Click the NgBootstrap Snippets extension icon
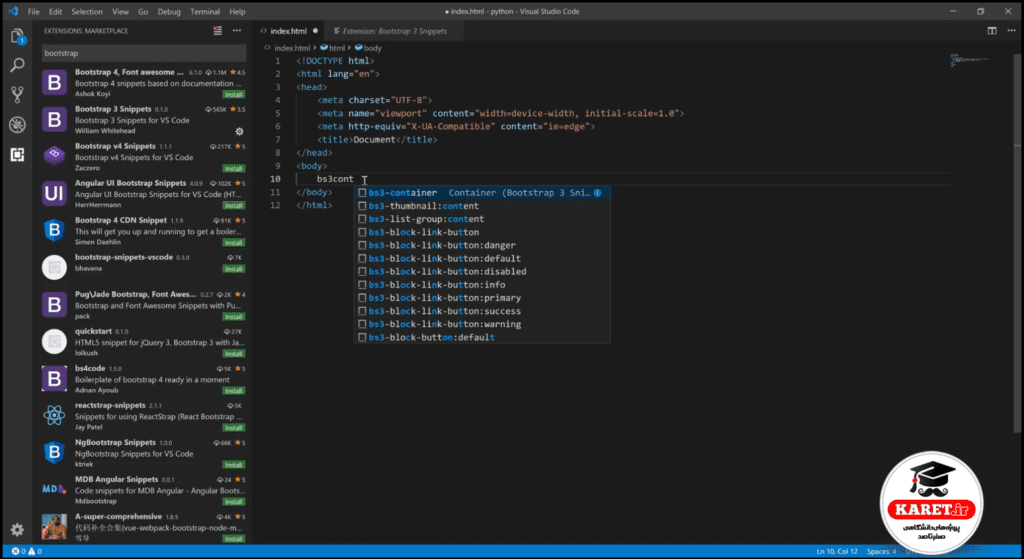This screenshot has width=1024, height=559. coord(54,453)
